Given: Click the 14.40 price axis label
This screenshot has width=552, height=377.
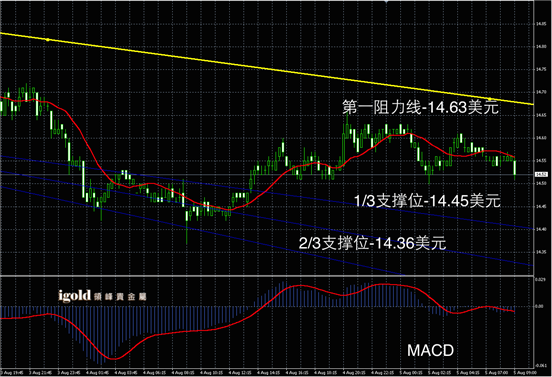Looking at the screenshot, I should tap(541, 229).
